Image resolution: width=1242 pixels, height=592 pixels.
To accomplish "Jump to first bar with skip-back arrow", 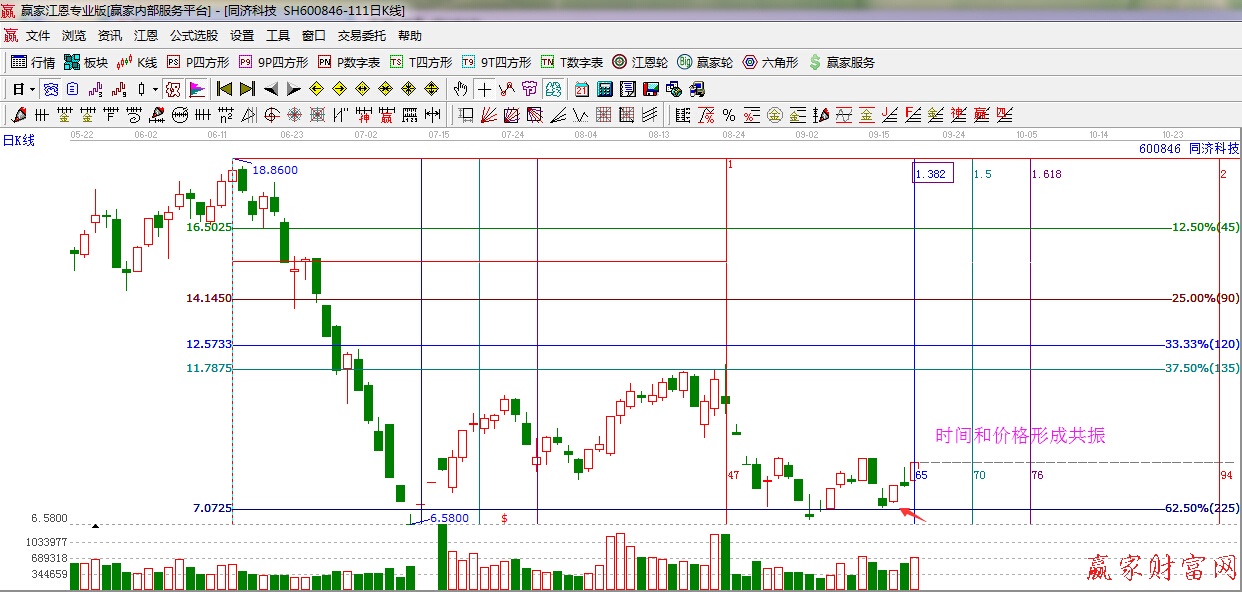I will click(224, 89).
